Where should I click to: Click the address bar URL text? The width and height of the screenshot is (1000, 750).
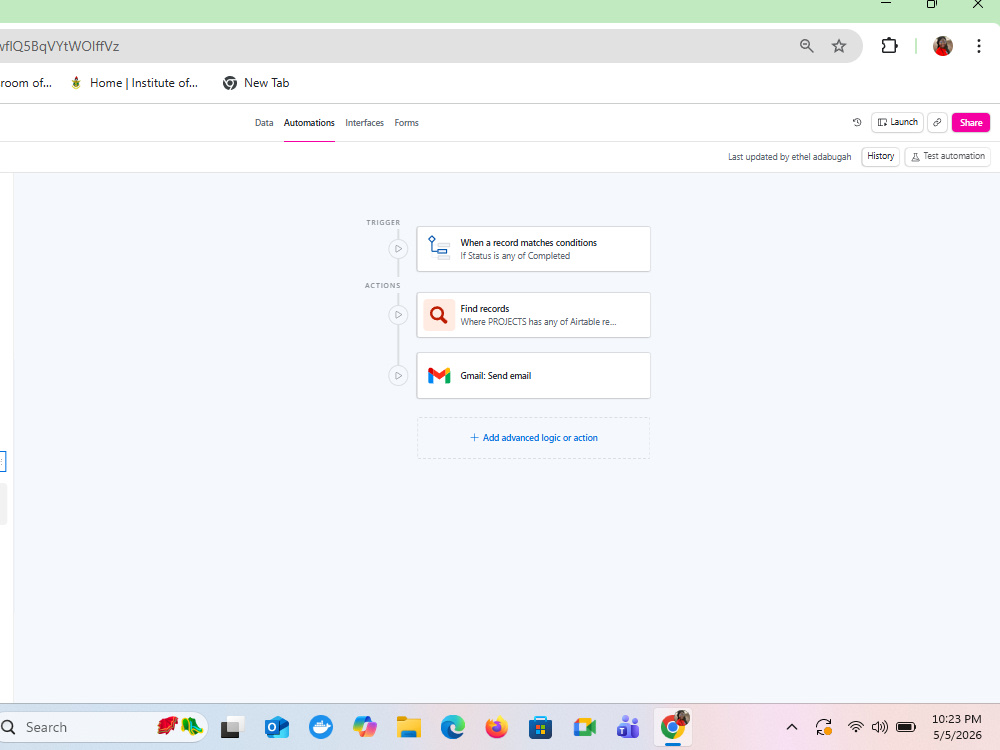(x=59, y=46)
